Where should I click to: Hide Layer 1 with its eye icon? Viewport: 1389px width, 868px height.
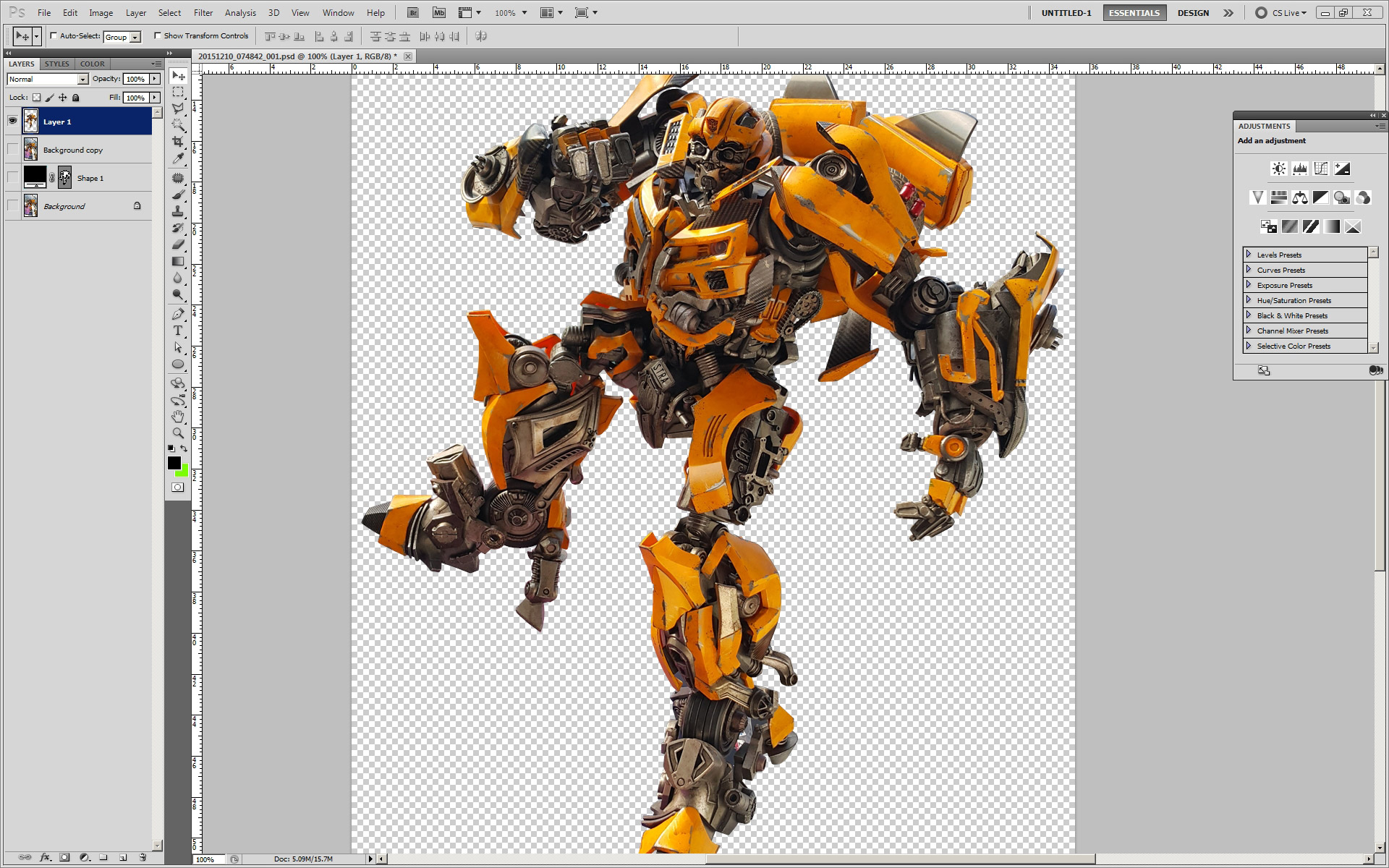coord(12,121)
